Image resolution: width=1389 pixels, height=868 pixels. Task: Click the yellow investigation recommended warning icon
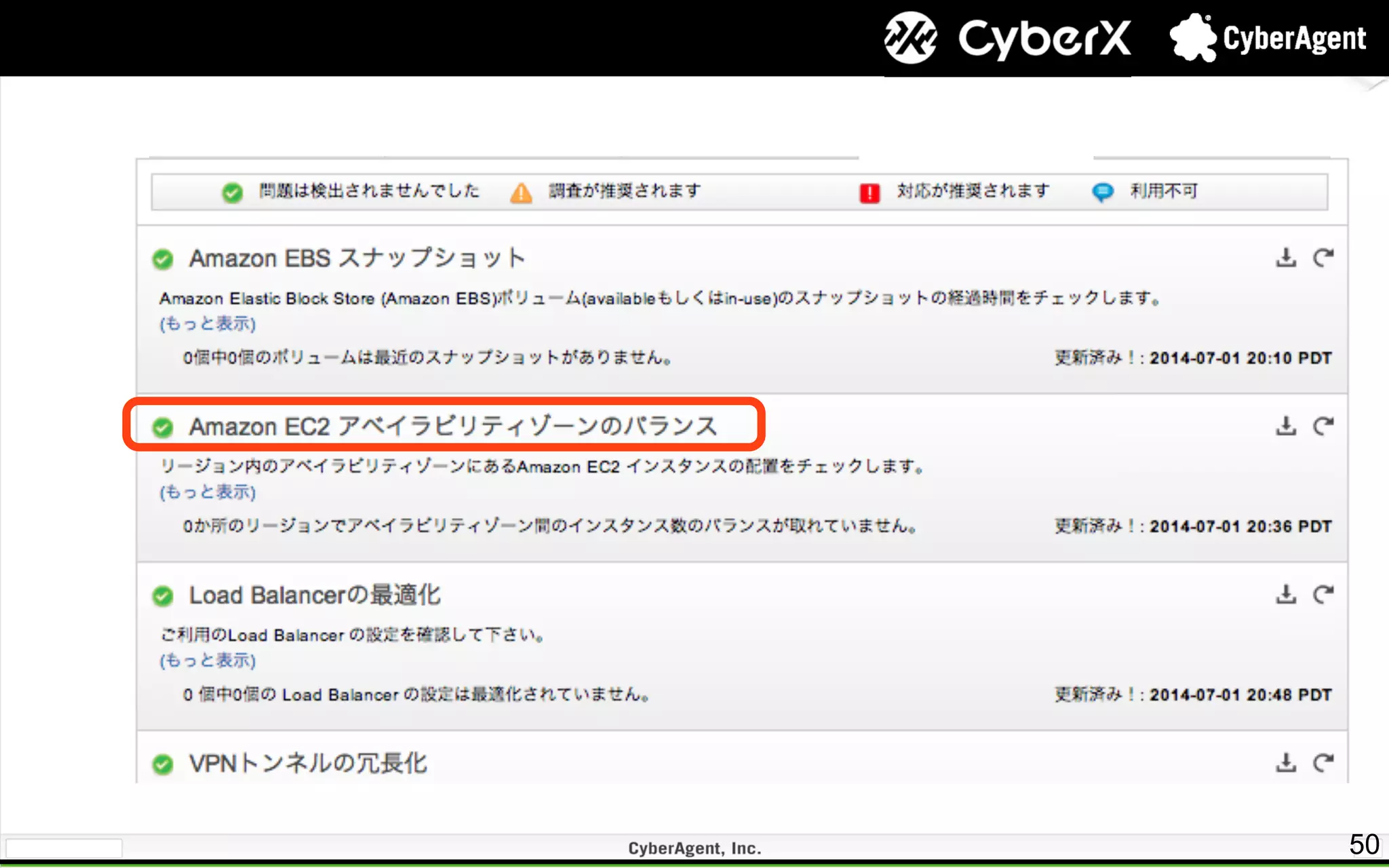(521, 193)
